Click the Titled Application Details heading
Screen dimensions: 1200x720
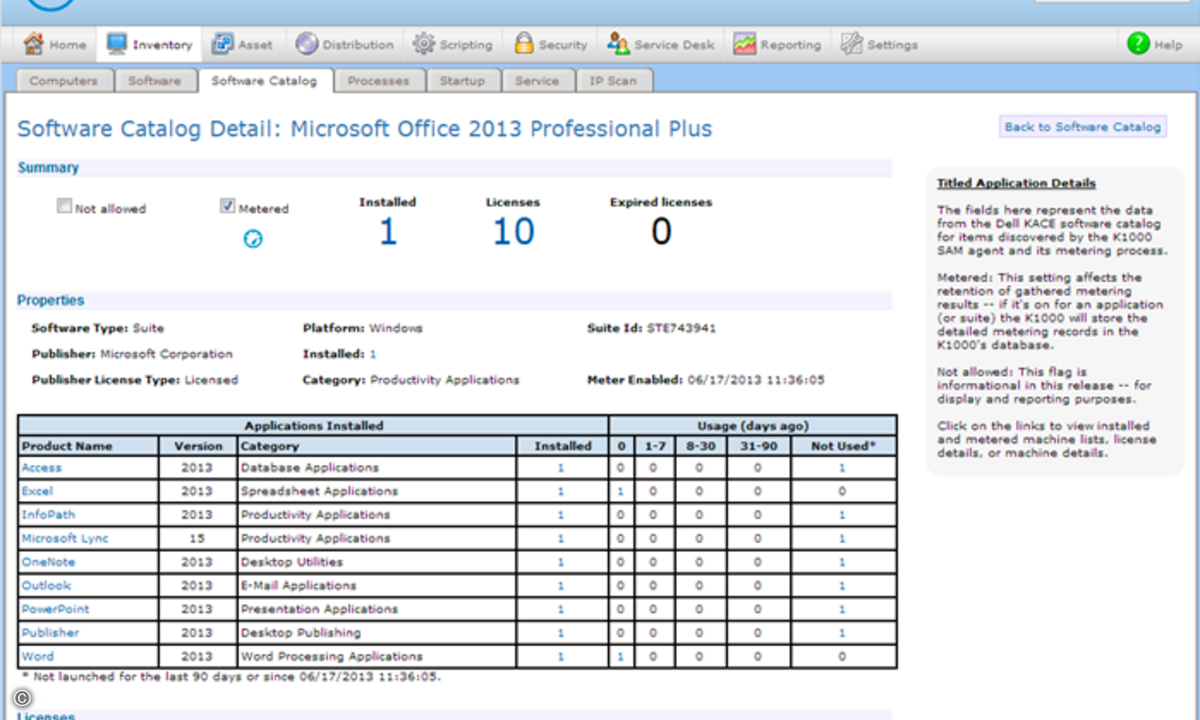1016,183
